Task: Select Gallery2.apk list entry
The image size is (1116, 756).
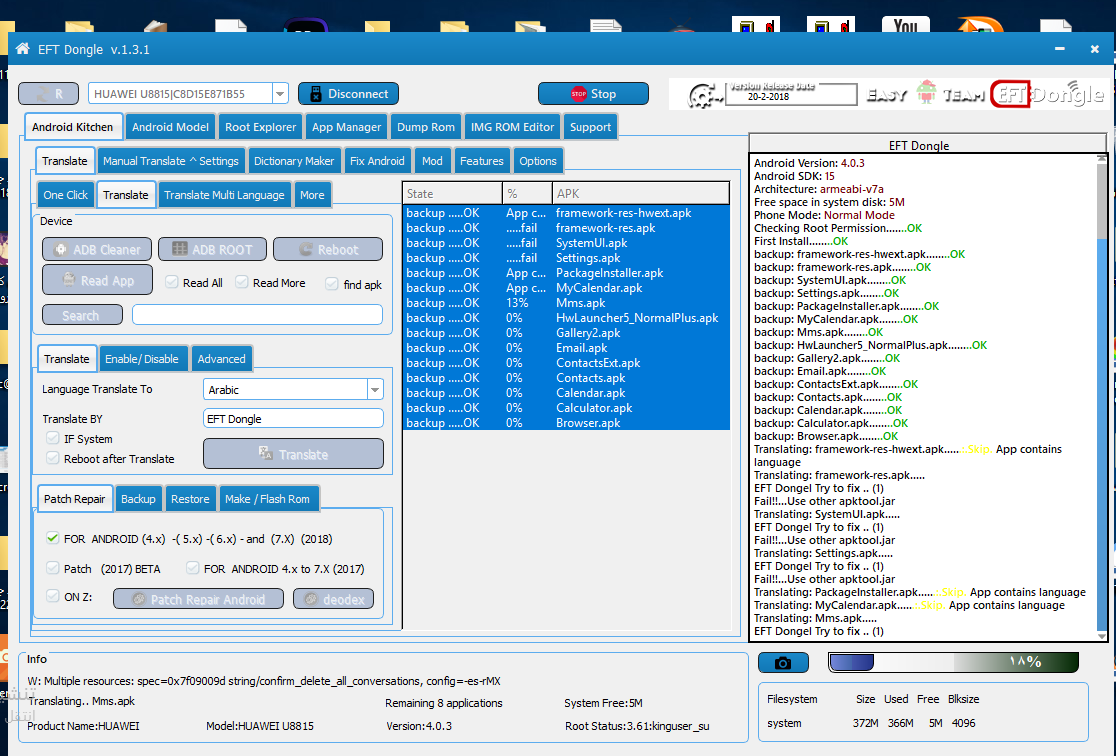Action: pos(567,332)
